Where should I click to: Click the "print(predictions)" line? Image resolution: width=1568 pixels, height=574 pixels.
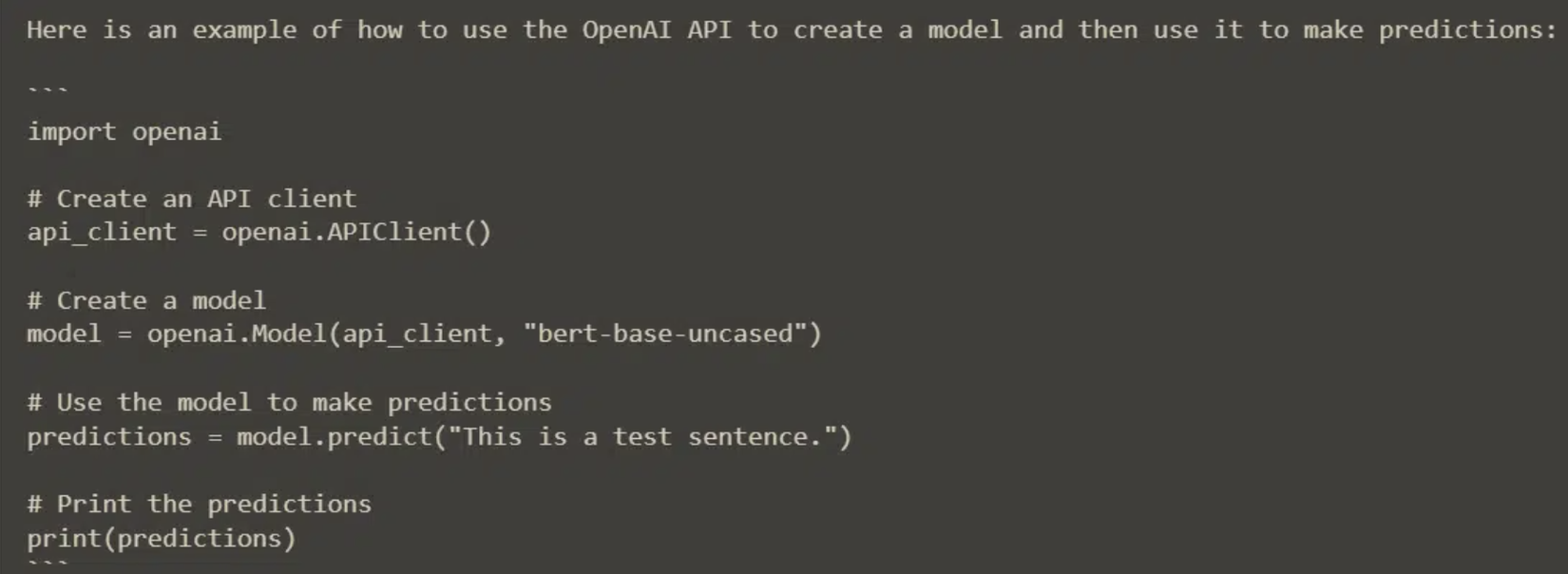point(162,538)
